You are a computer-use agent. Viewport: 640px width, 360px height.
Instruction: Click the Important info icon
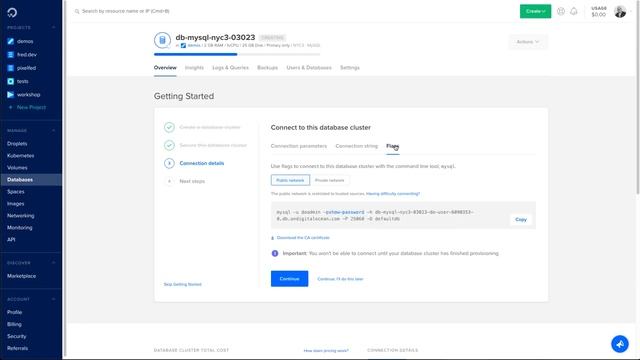[x=275, y=253]
